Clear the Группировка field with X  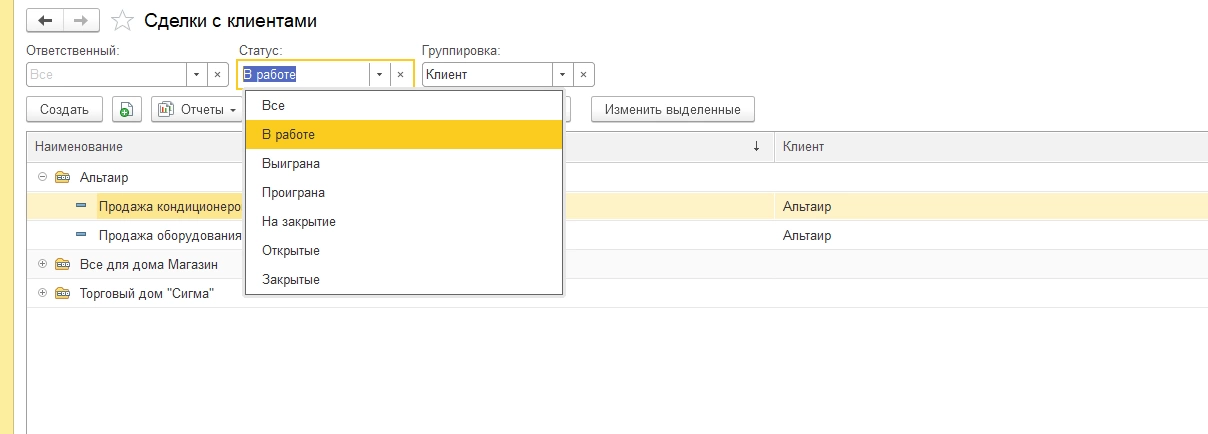tap(584, 75)
